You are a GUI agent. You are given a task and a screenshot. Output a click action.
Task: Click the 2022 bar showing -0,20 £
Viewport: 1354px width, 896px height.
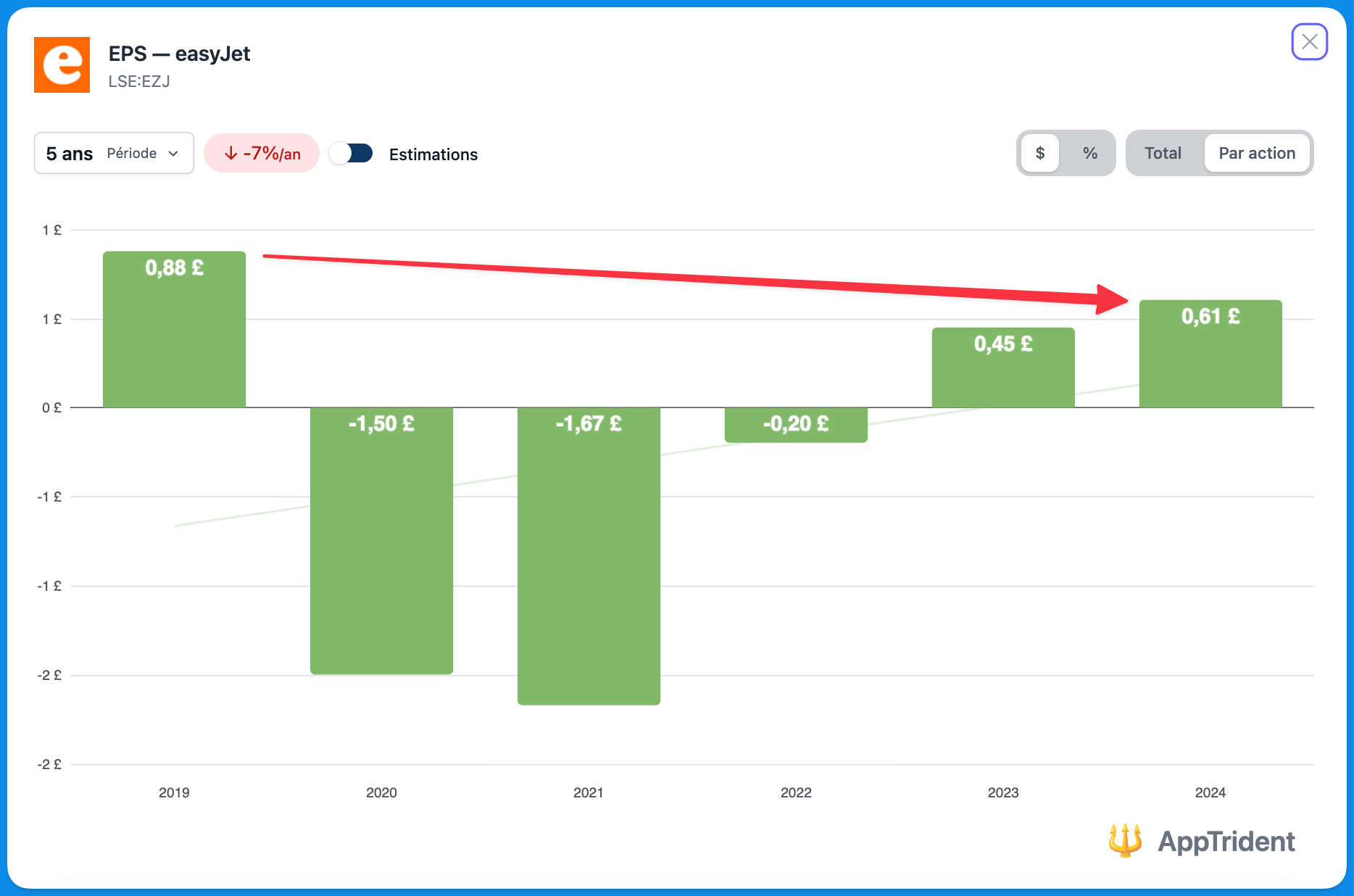[x=796, y=425]
